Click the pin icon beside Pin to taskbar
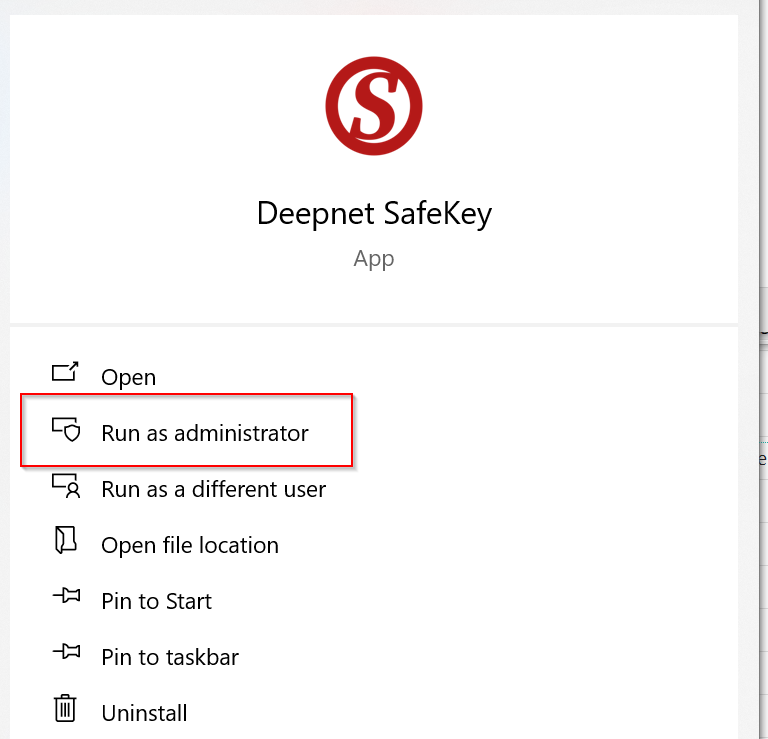768x739 pixels. [65, 654]
